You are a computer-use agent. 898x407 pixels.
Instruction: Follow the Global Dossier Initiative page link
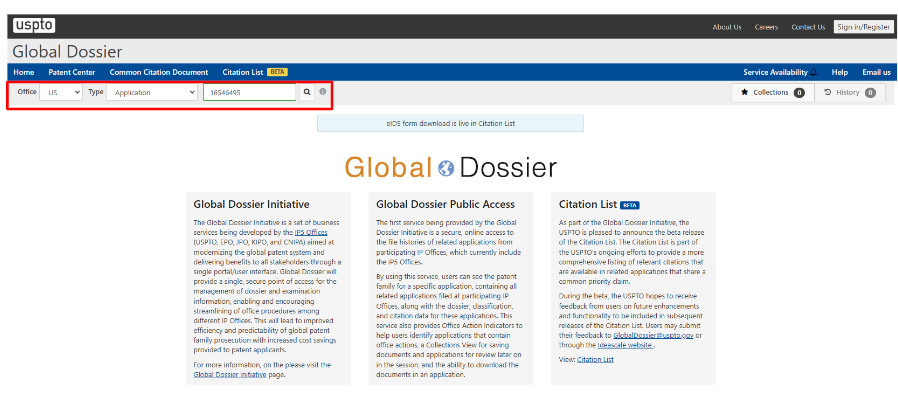click(x=230, y=374)
